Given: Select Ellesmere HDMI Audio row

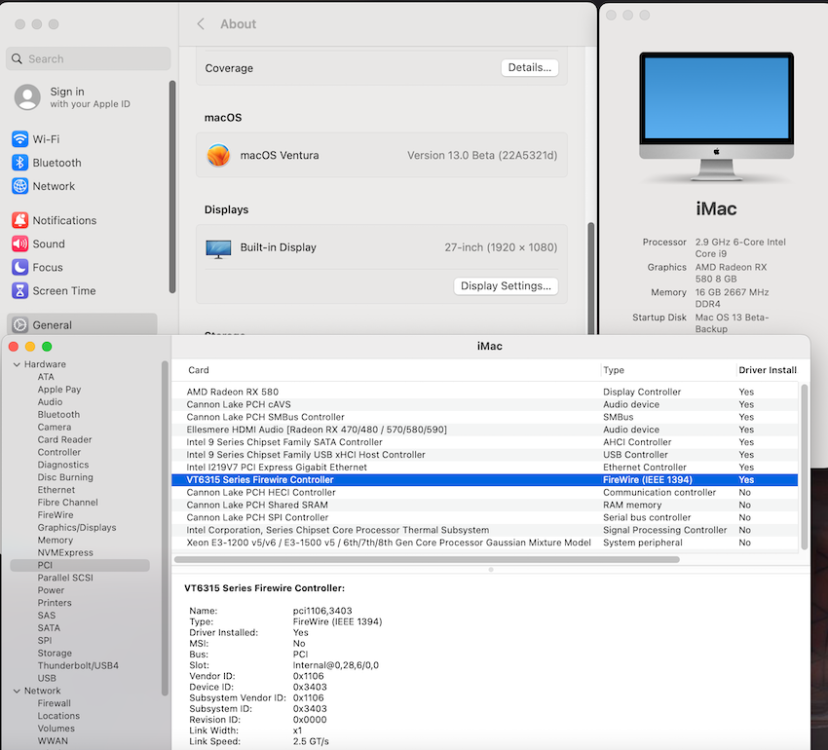Looking at the screenshot, I should coord(485,429).
